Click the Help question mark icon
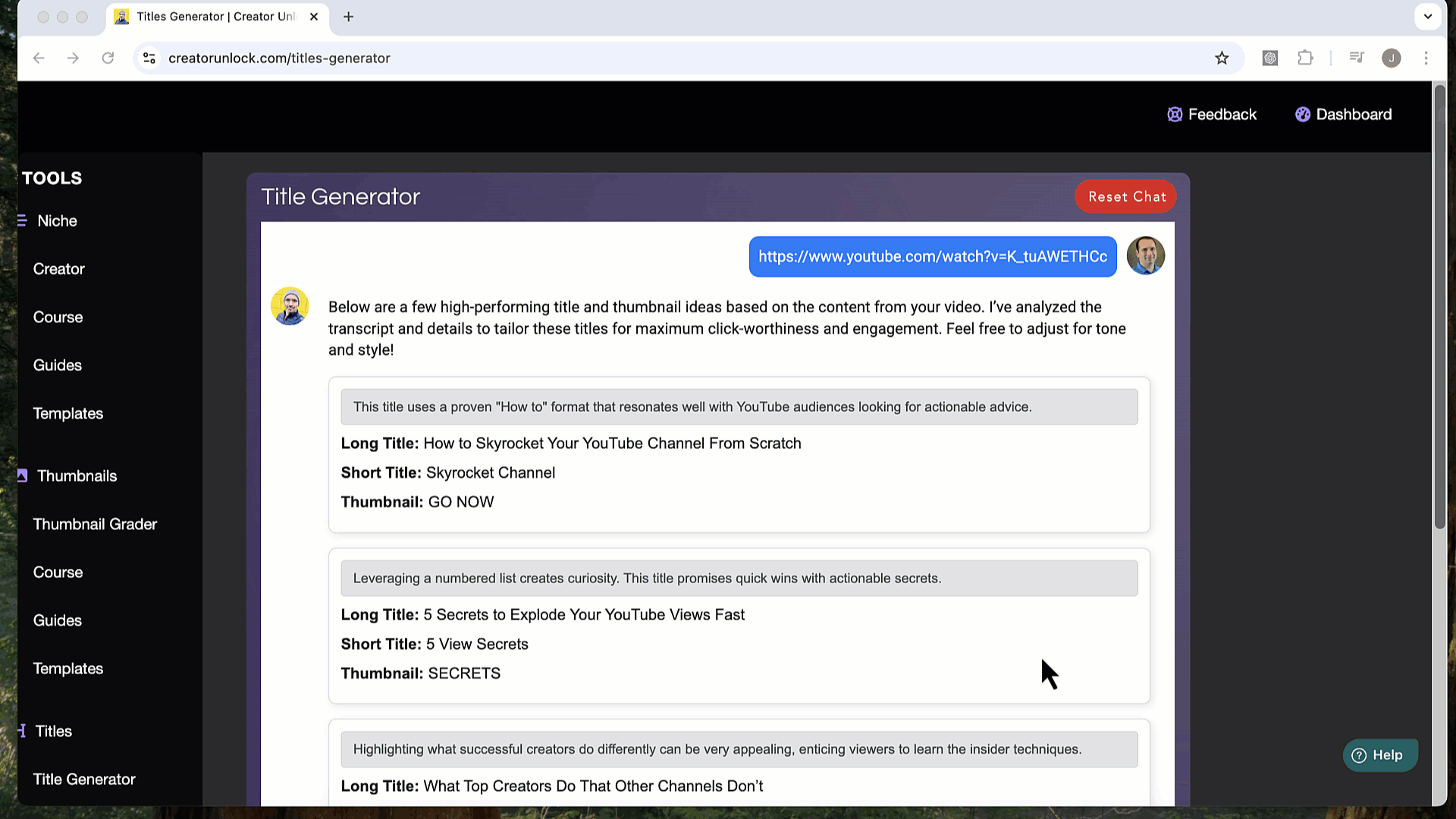The height and width of the screenshot is (819, 1456). (x=1360, y=755)
